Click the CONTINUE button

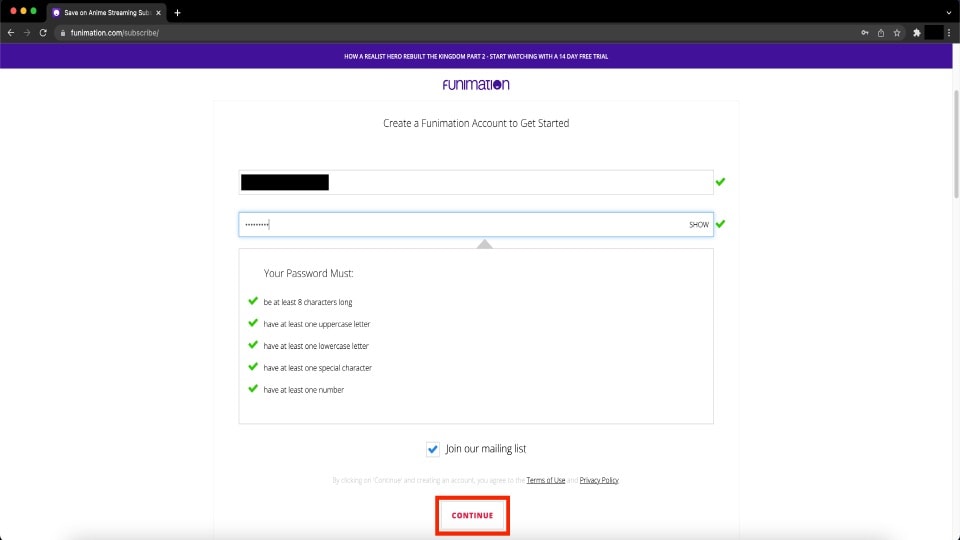472,516
